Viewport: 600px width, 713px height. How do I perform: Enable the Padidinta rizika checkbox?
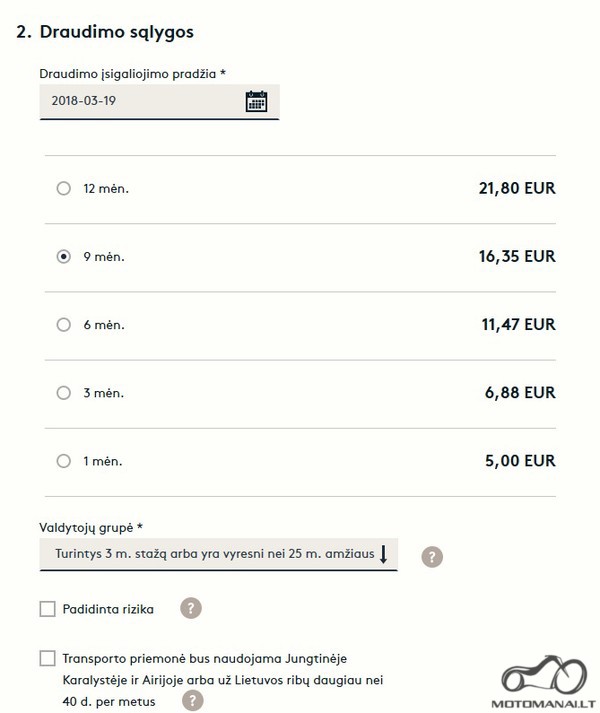click(47, 609)
